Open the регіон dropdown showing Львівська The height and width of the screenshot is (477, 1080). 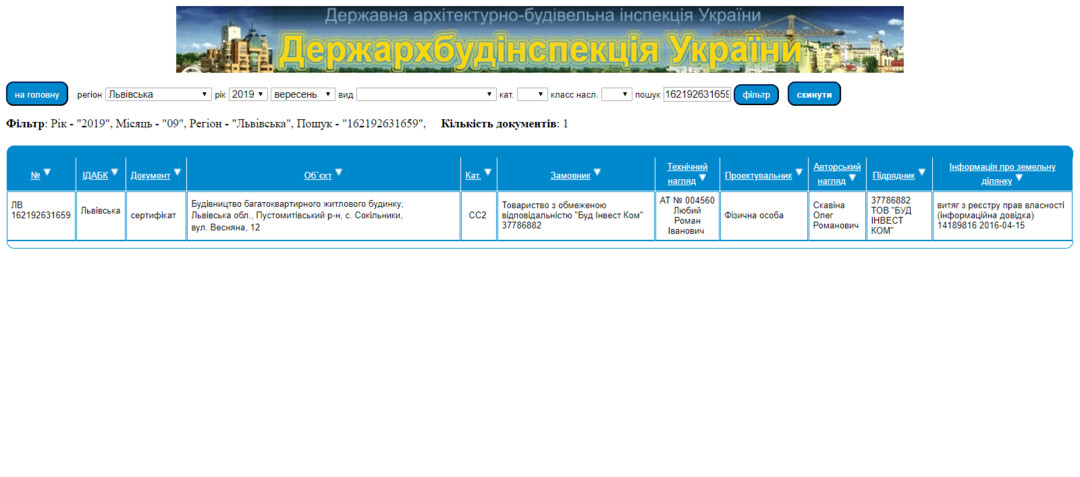pos(158,94)
